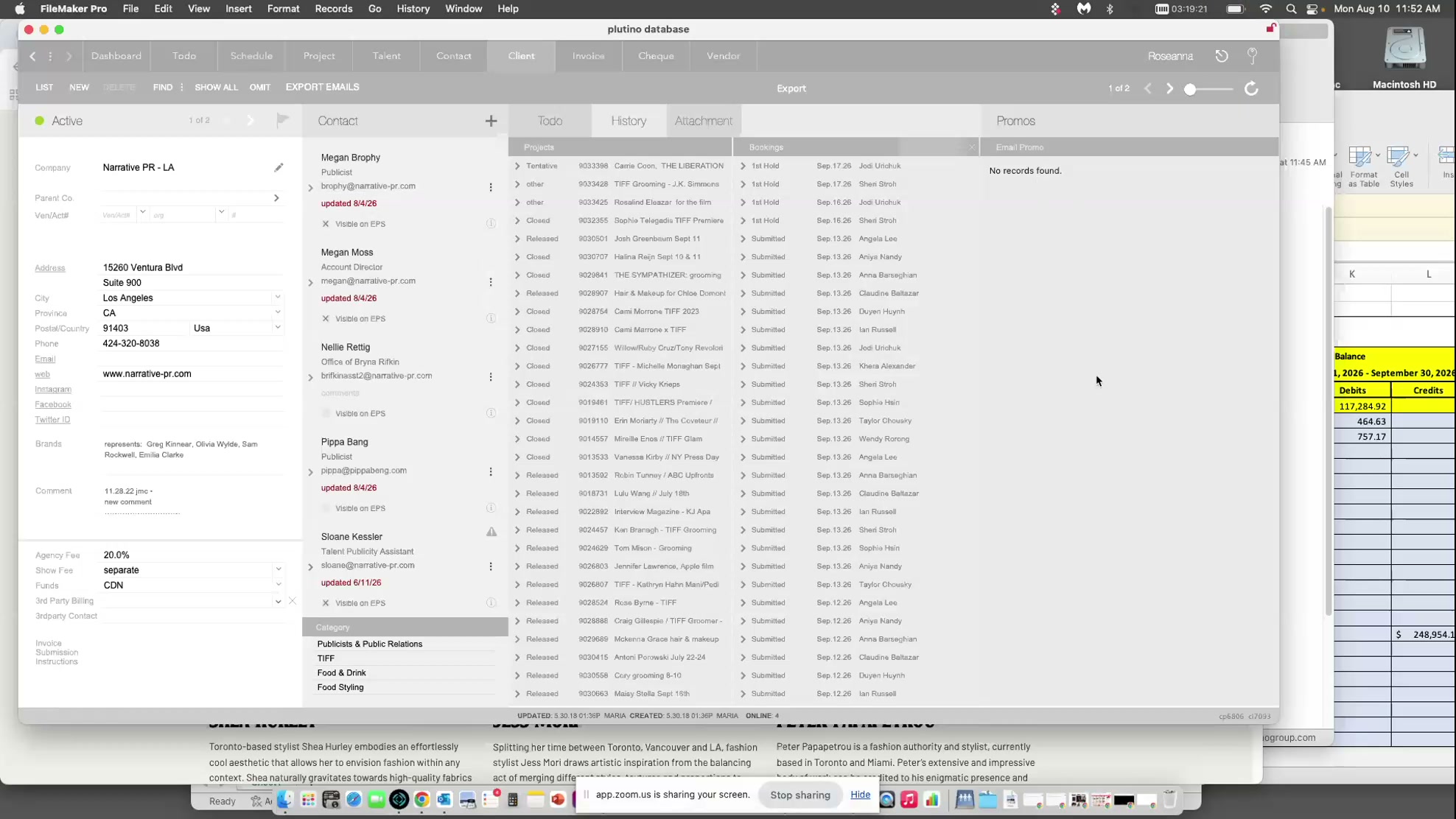The width and height of the screenshot is (1456, 819).
Task: Click the pin icon at top right of toolbar
Action: pos(1252,56)
